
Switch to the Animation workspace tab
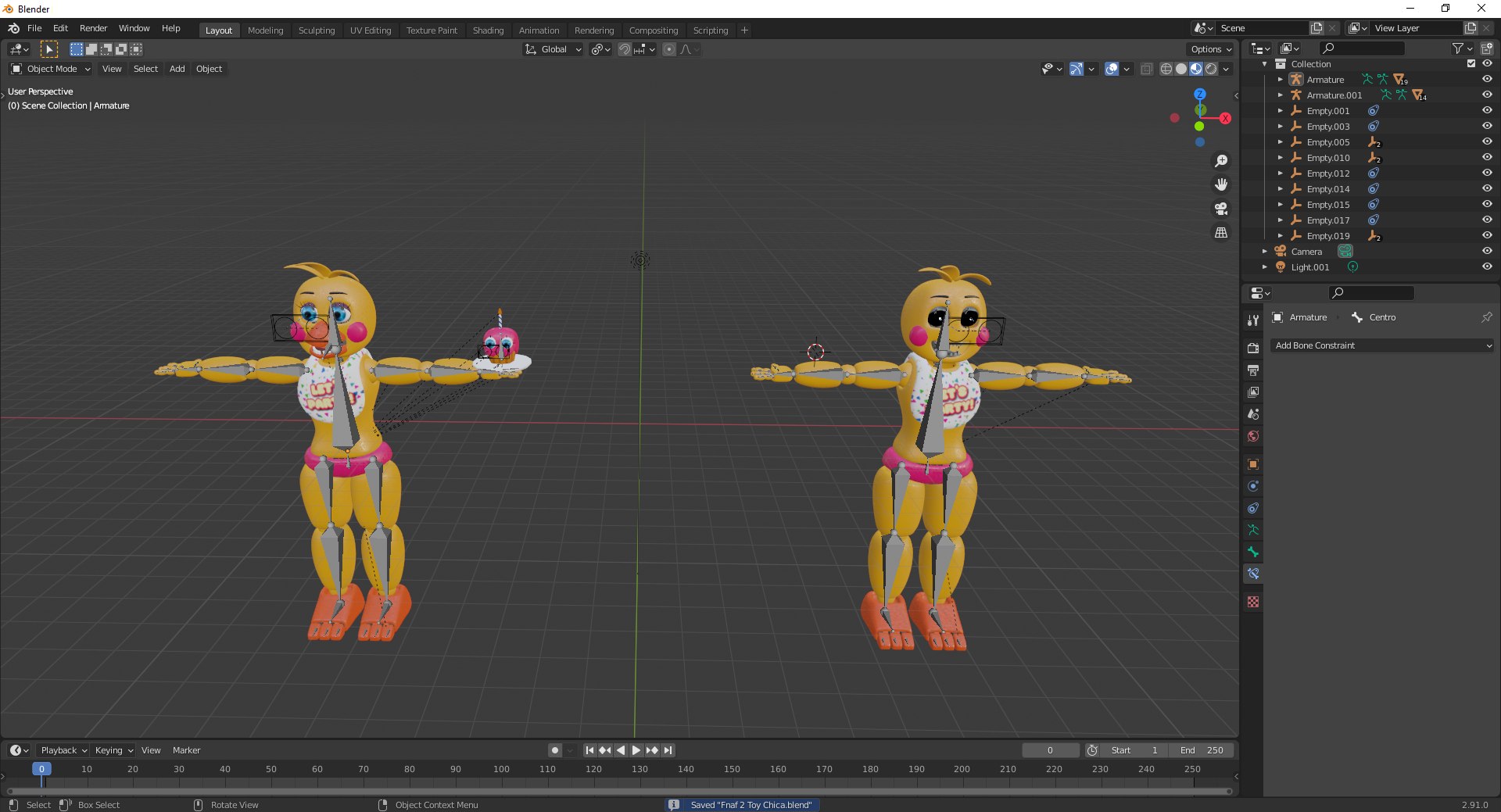539,30
